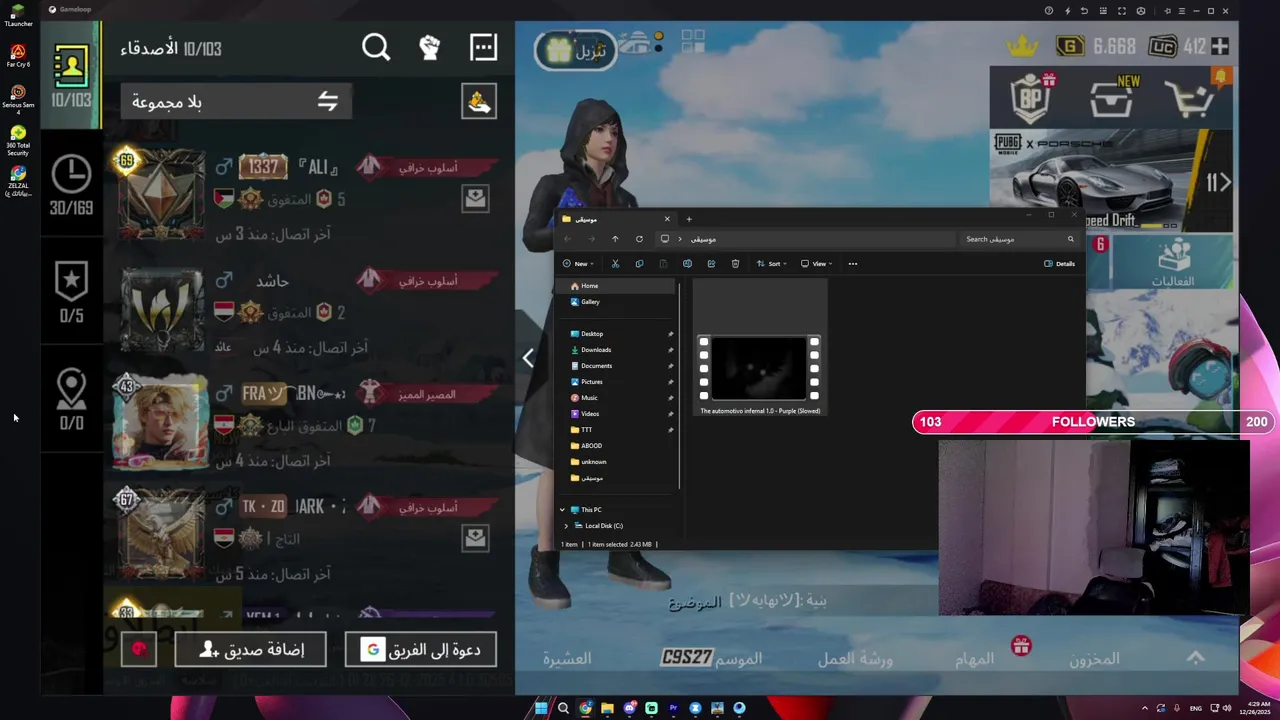Open the inventory tab at bottom
Image resolution: width=1280 pixels, height=720 pixels.
[1094, 658]
